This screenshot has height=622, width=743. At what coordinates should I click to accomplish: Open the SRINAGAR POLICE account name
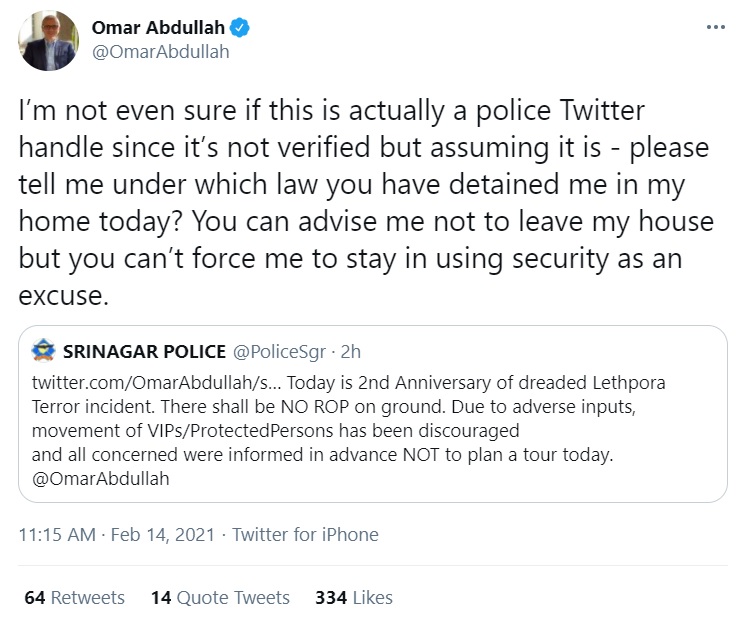pyautogui.click(x=142, y=353)
